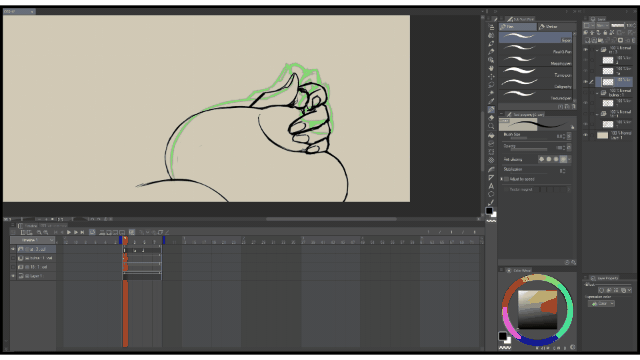Collapse the top animation folder in layers
The image size is (640, 360).
point(597,50)
